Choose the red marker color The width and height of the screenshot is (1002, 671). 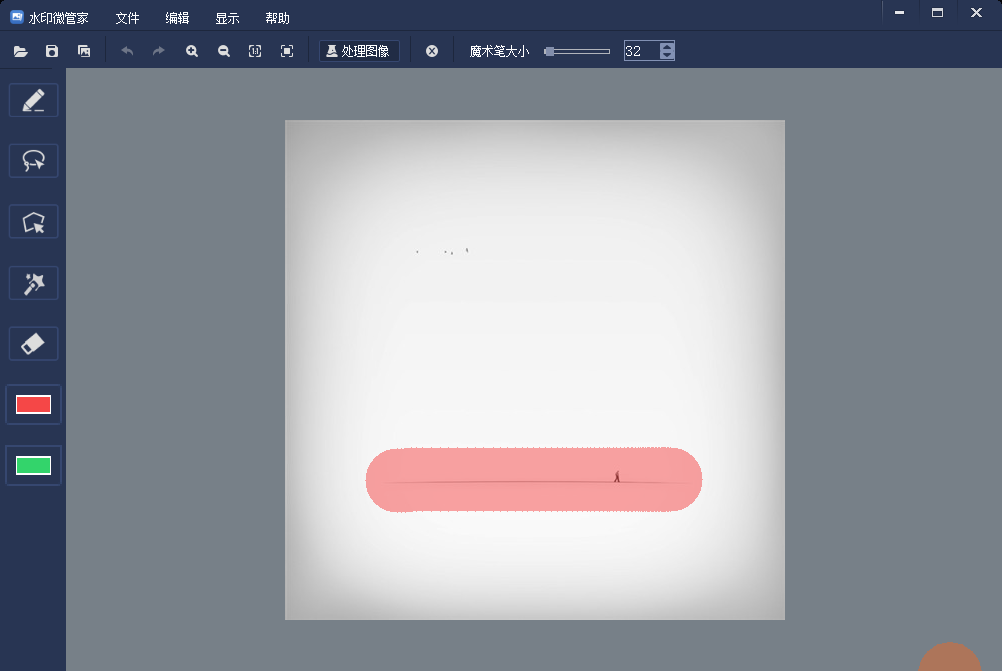pyautogui.click(x=33, y=405)
